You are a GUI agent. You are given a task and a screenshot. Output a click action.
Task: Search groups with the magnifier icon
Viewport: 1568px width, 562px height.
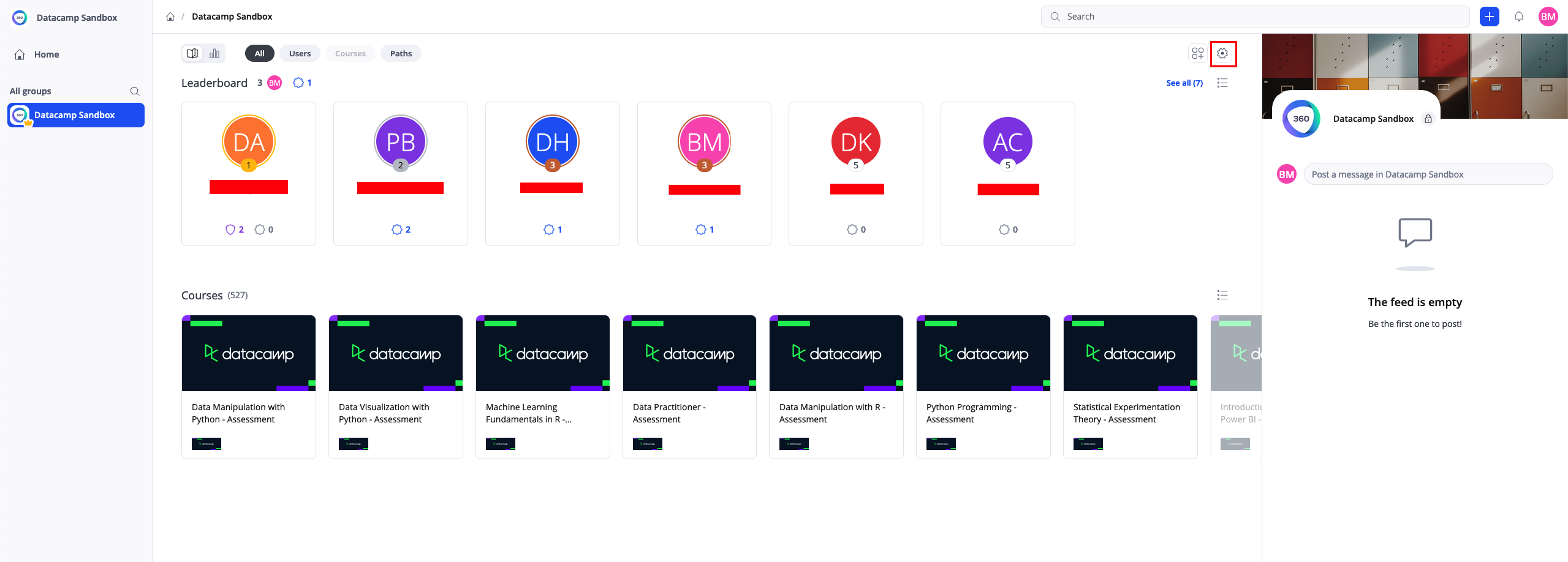[135, 91]
